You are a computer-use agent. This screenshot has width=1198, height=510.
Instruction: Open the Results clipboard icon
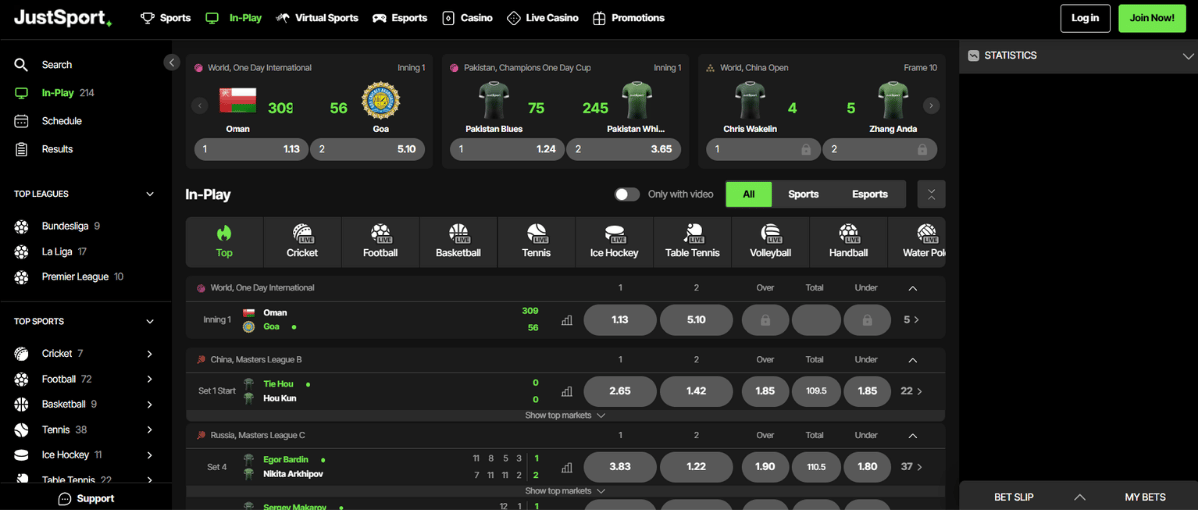(x=21, y=149)
